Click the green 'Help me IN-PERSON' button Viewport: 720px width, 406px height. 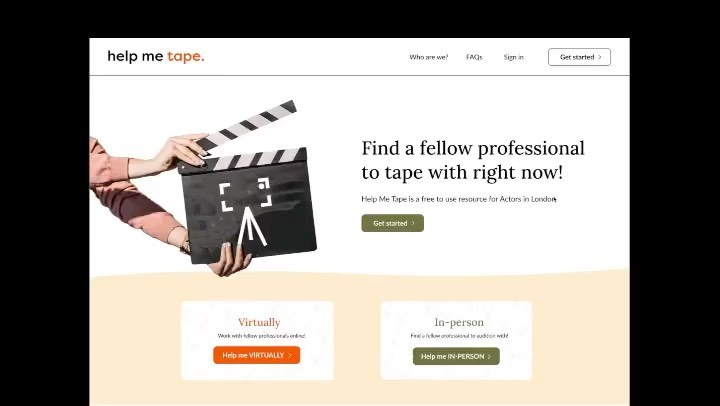[456, 356]
